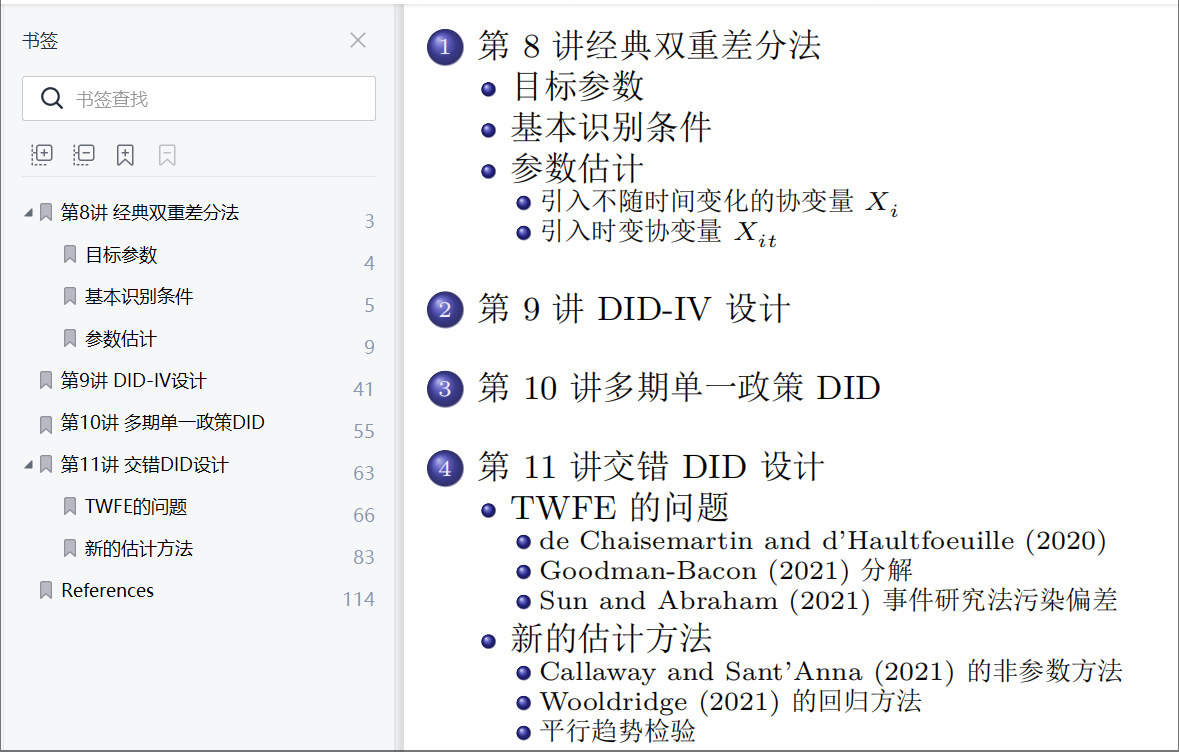Viewport: 1179px width, 752px height.
Task: Open bookmark 基本识别条件
Action: click(139, 296)
